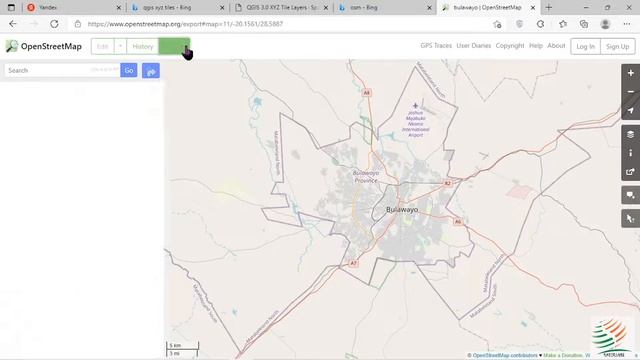This screenshot has height=360, width=640.
Task: Open the map Layers panel
Action: pos(631,135)
